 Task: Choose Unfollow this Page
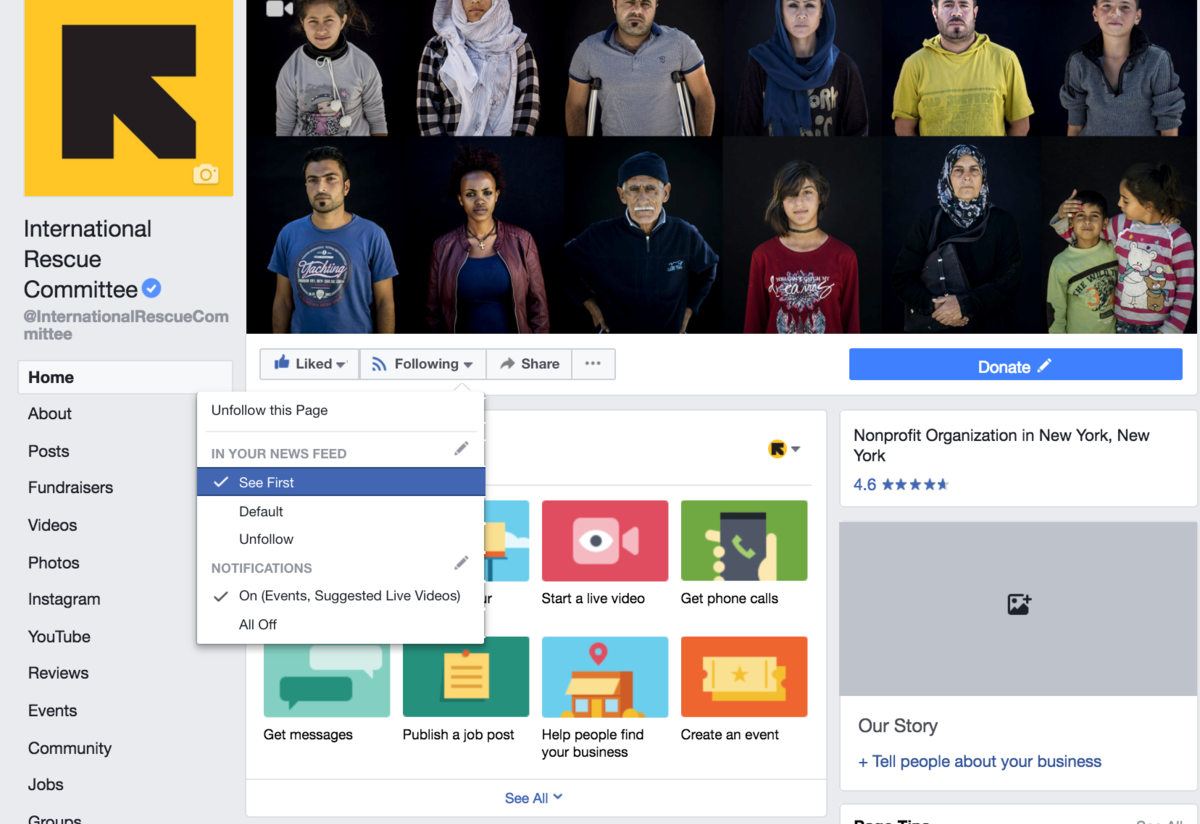(x=271, y=410)
